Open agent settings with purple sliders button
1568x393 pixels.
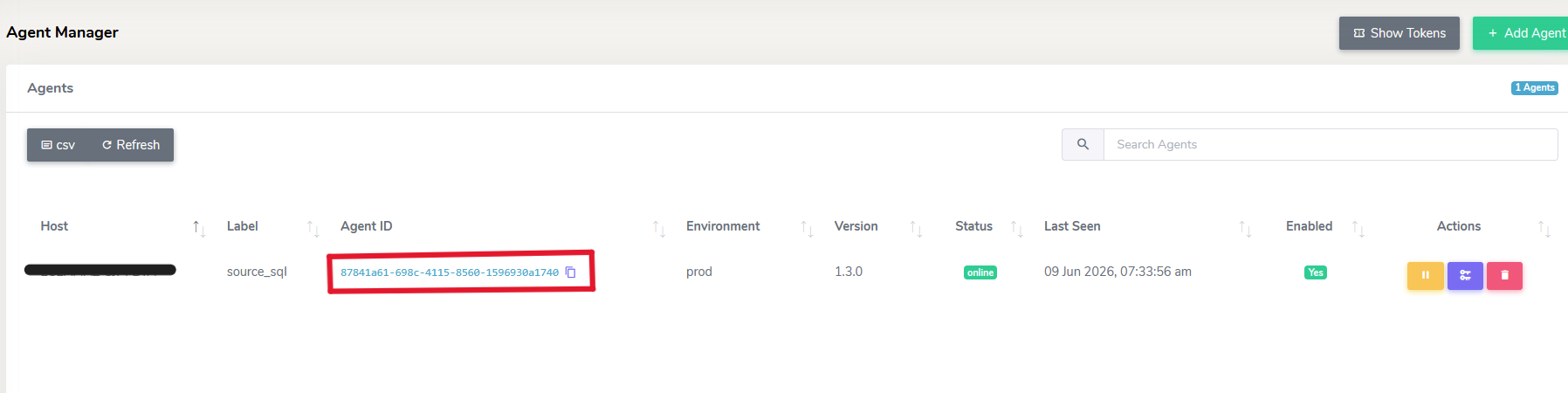[1465, 275]
